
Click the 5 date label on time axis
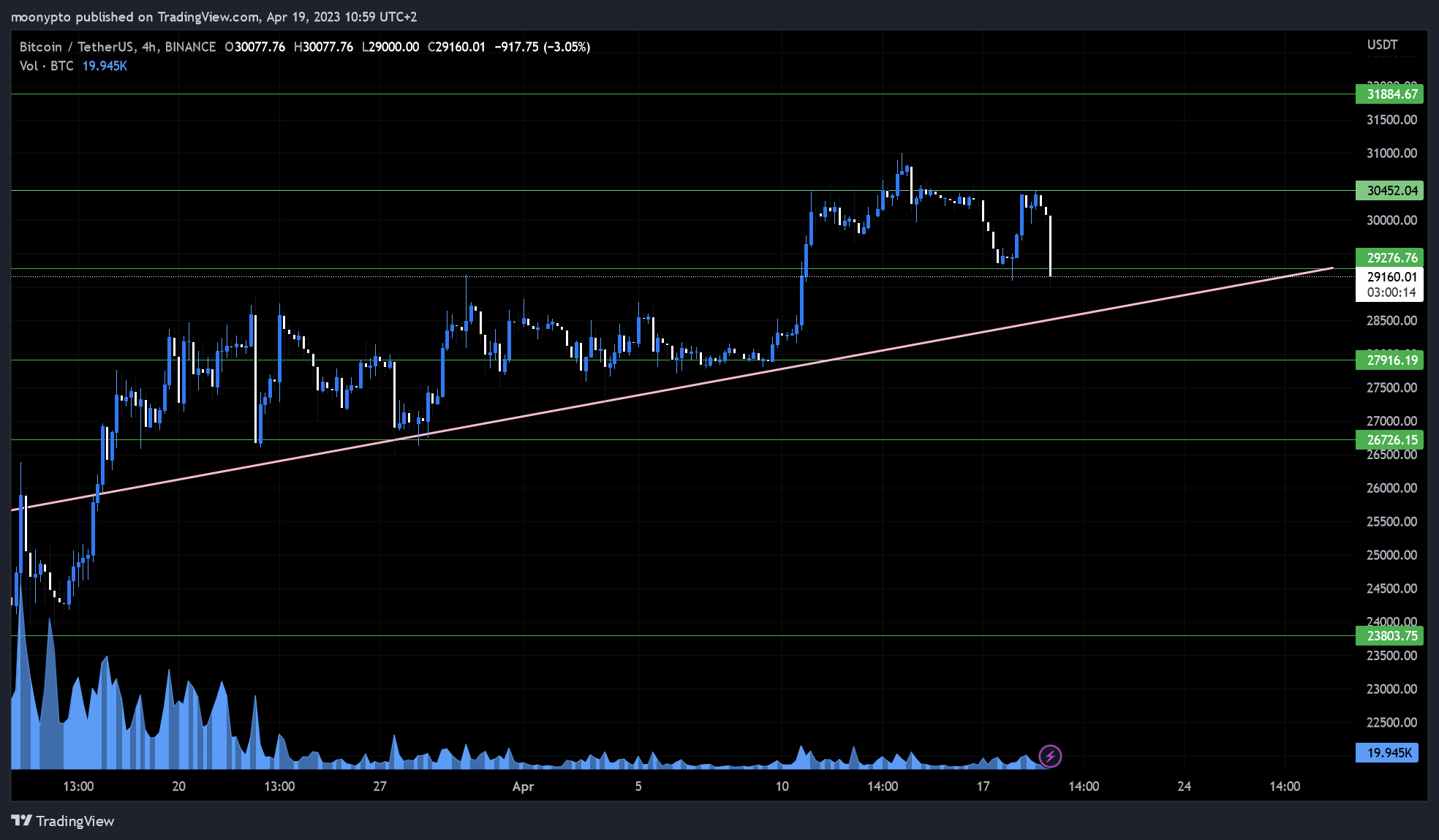pyautogui.click(x=638, y=786)
